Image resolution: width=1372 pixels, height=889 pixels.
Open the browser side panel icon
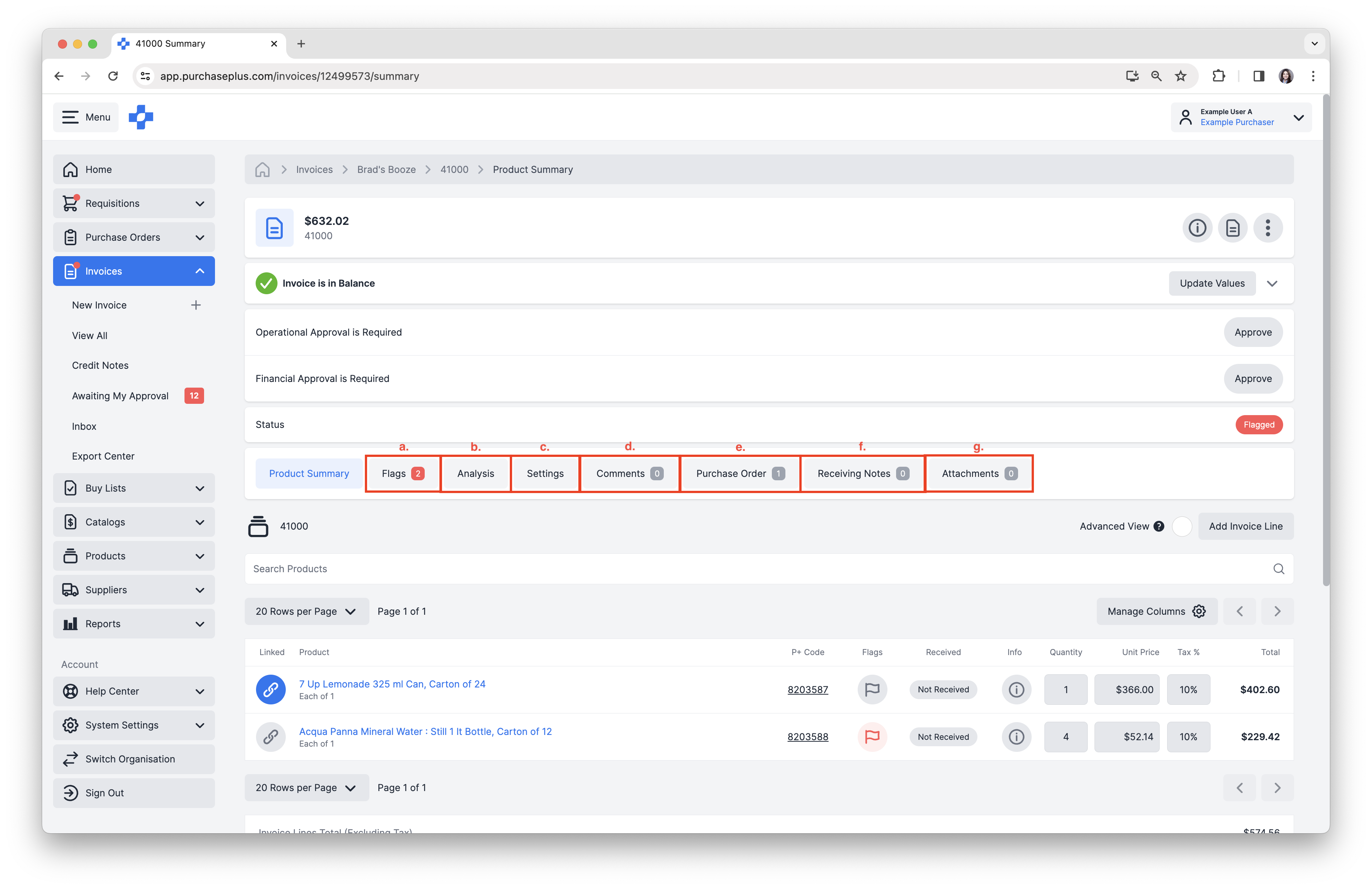pyautogui.click(x=1258, y=76)
